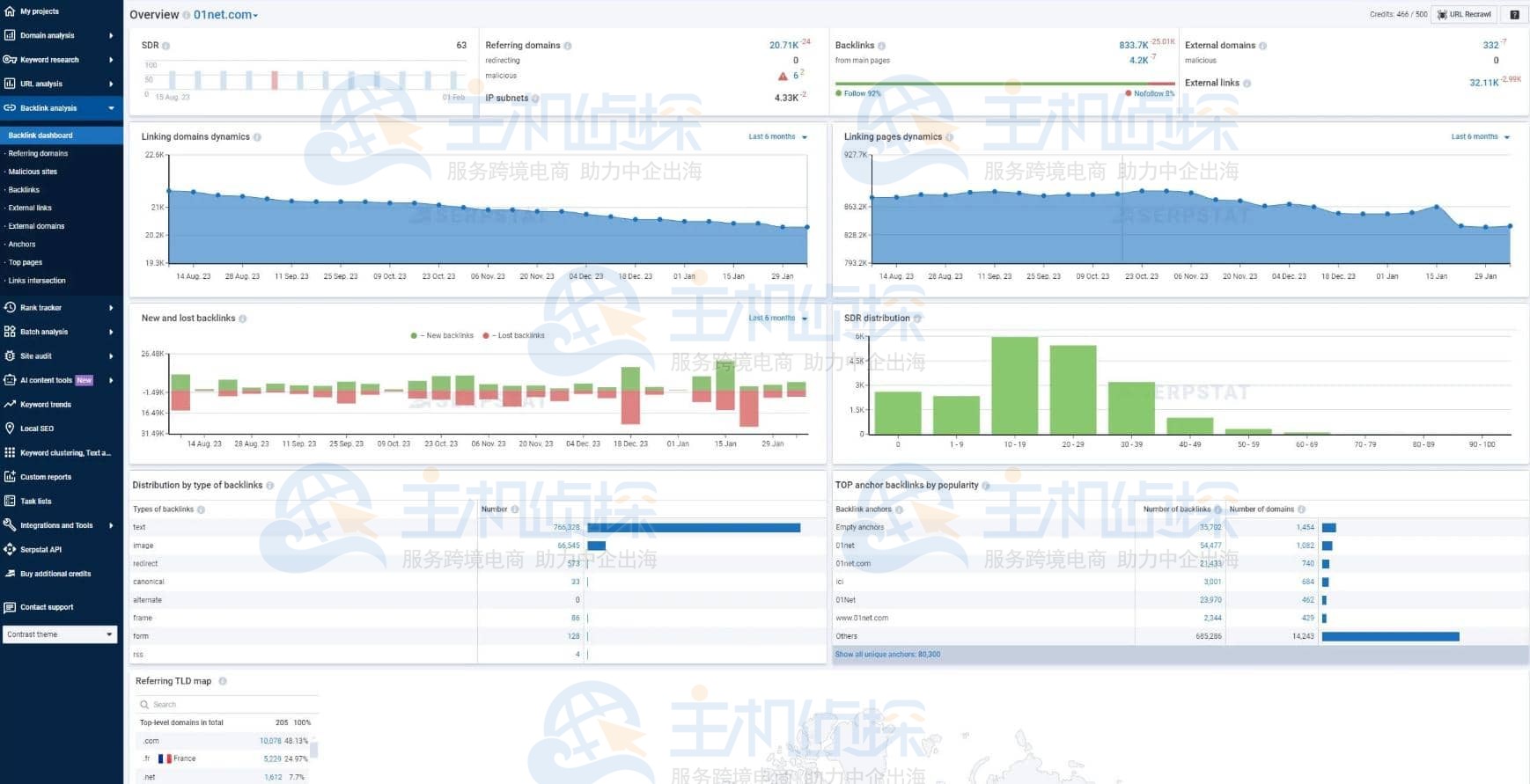Viewport: 1530px width, 784px height.
Task: Click the Serpstat API icon
Action: pyautogui.click(x=10, y=549)
